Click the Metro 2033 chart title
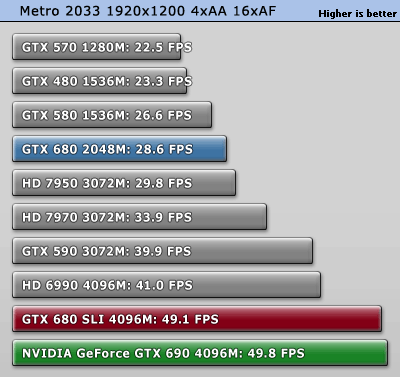This screenshot has height=377, width=400. (x=148, y=11)
